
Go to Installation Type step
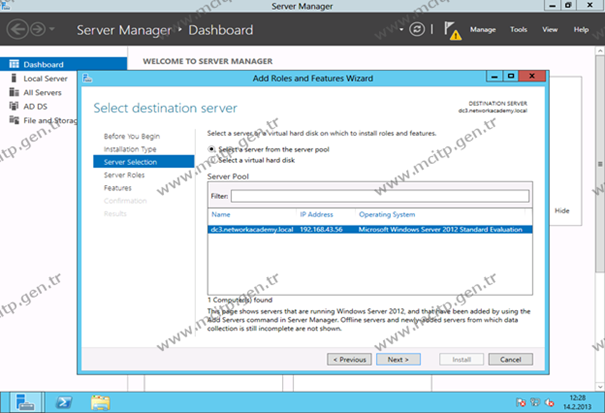coord(130,149)
